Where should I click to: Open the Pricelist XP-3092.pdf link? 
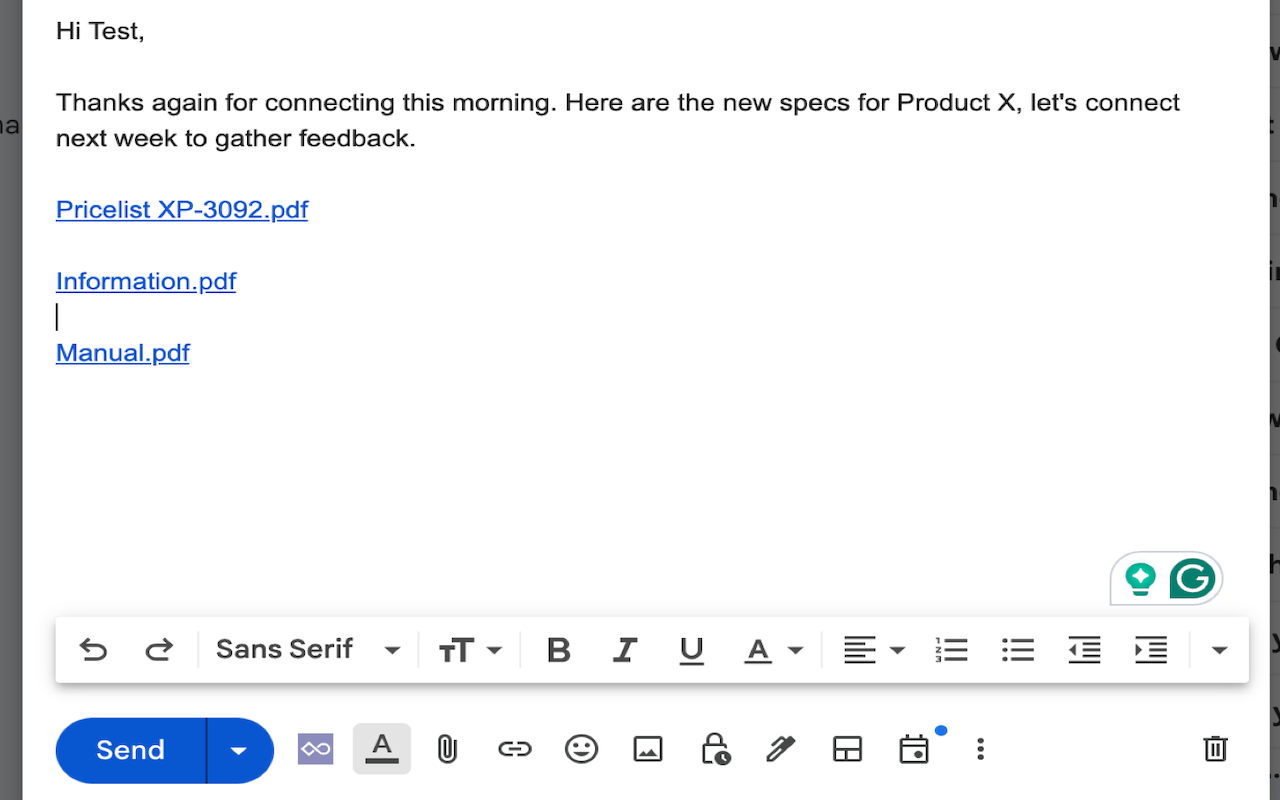tap(181, 210)
